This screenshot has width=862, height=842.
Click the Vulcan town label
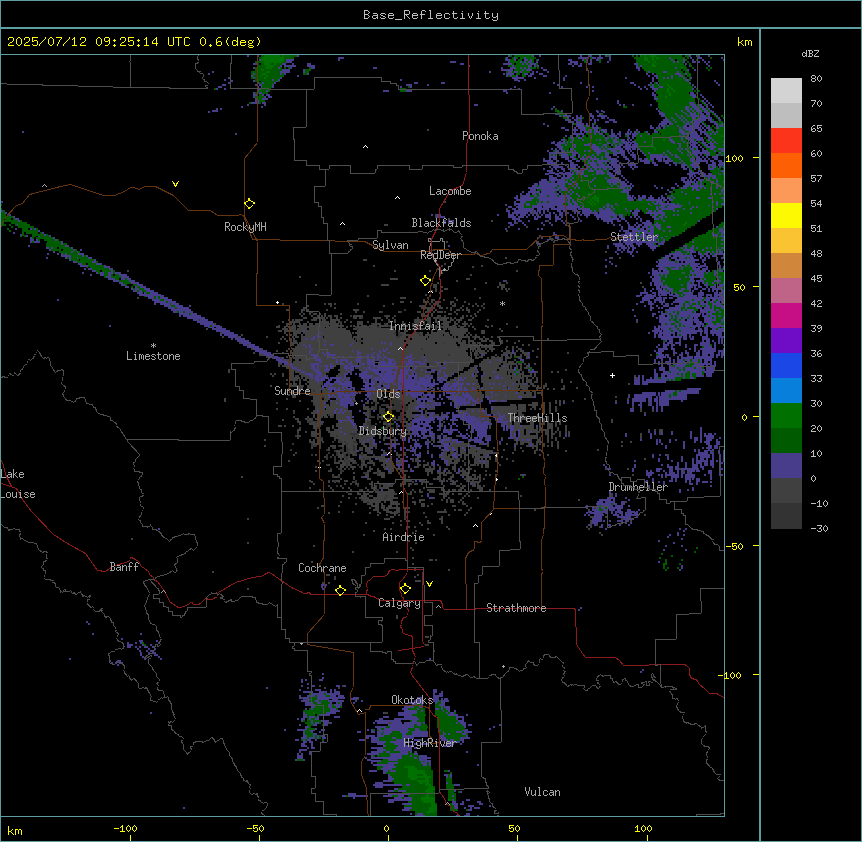point(543,792)
